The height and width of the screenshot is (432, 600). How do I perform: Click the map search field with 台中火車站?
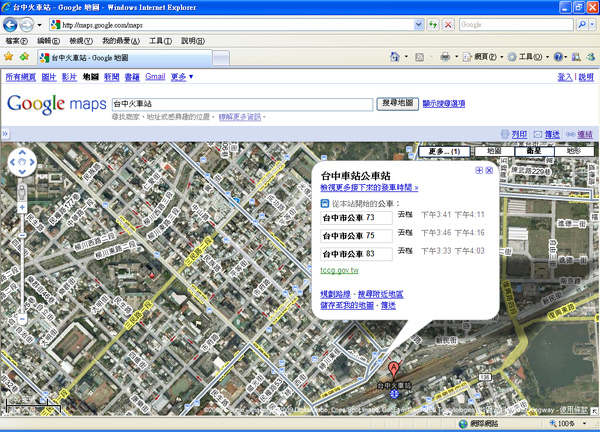pyautogui.click(x=242, y=104)
